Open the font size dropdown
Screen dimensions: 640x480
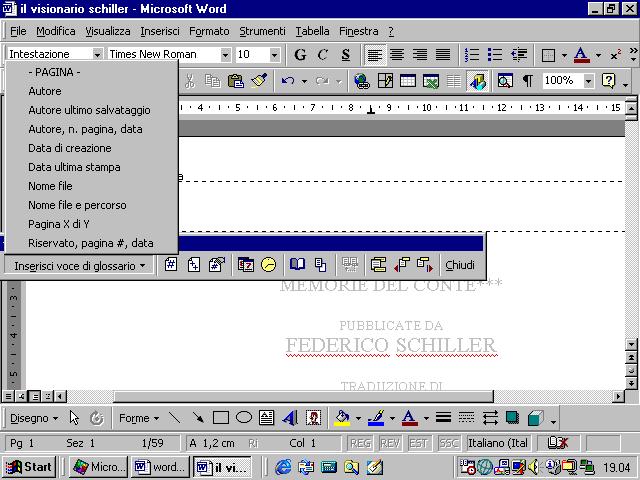coord(275,54)
